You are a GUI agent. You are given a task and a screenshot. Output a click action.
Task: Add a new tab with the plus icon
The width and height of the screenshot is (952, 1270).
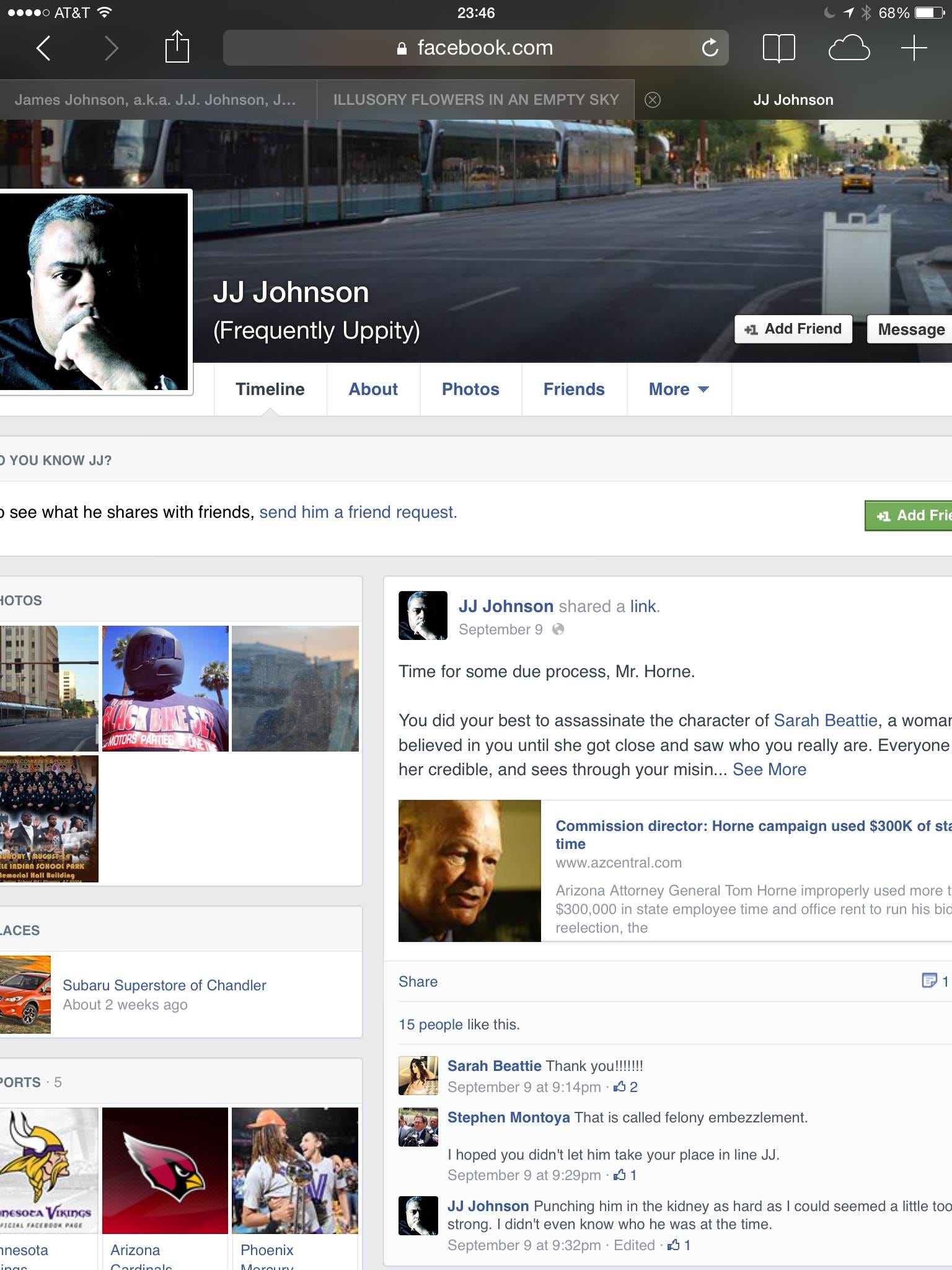[x=914, y=48]
